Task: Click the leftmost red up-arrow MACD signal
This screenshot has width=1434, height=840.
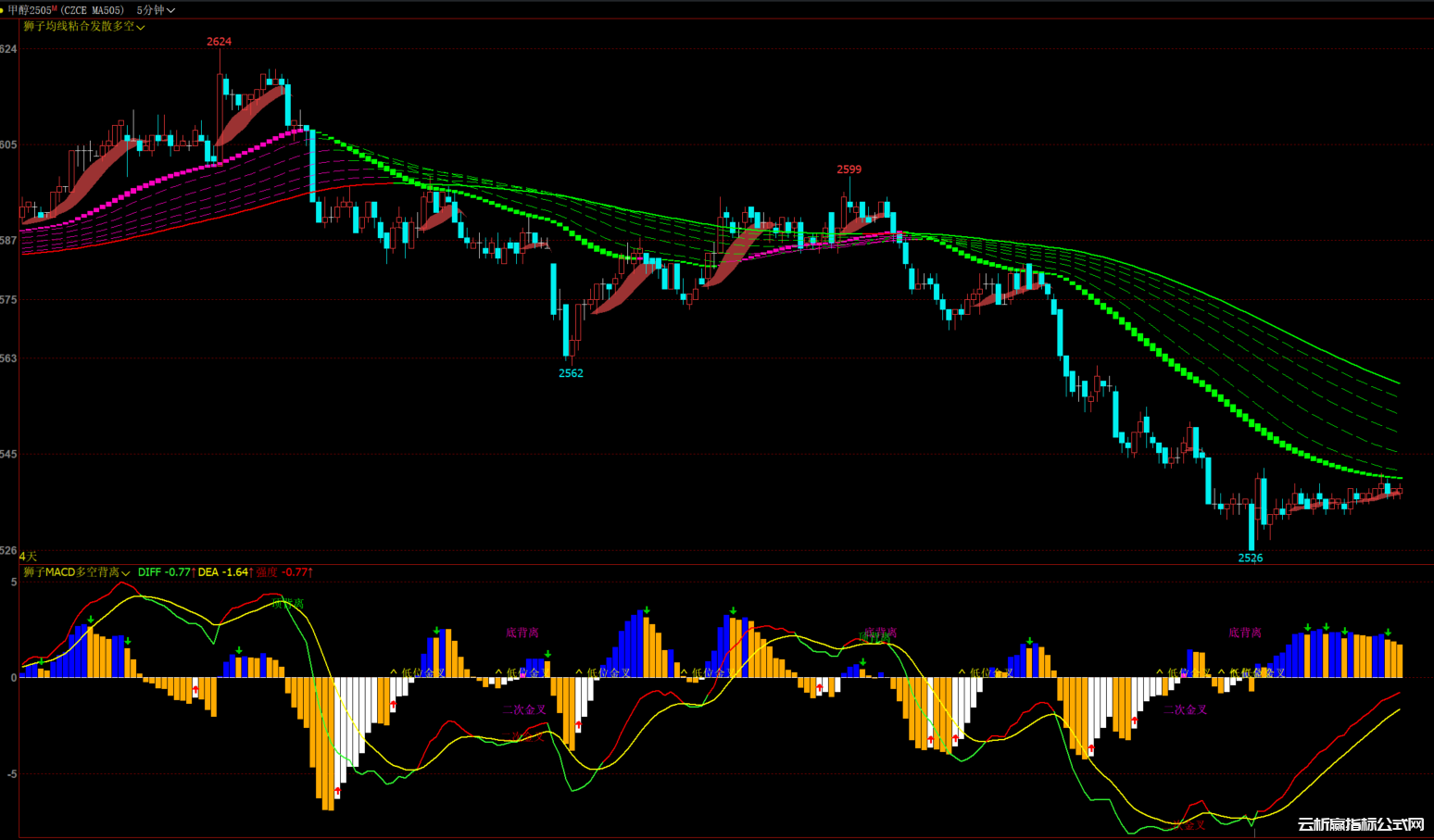Action: pyautogui.click(x=195, y=691)
